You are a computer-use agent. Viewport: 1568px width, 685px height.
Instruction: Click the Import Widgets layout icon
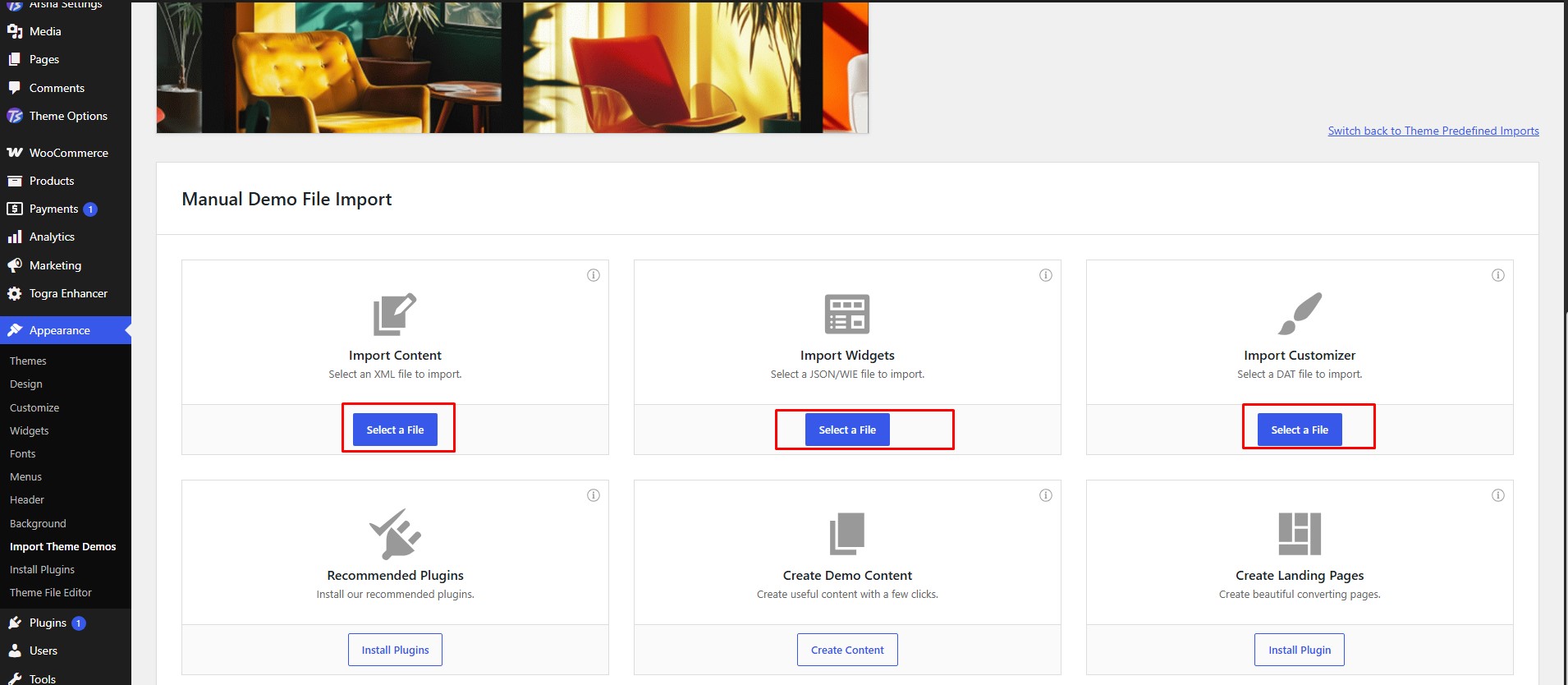tap(847, 314)
